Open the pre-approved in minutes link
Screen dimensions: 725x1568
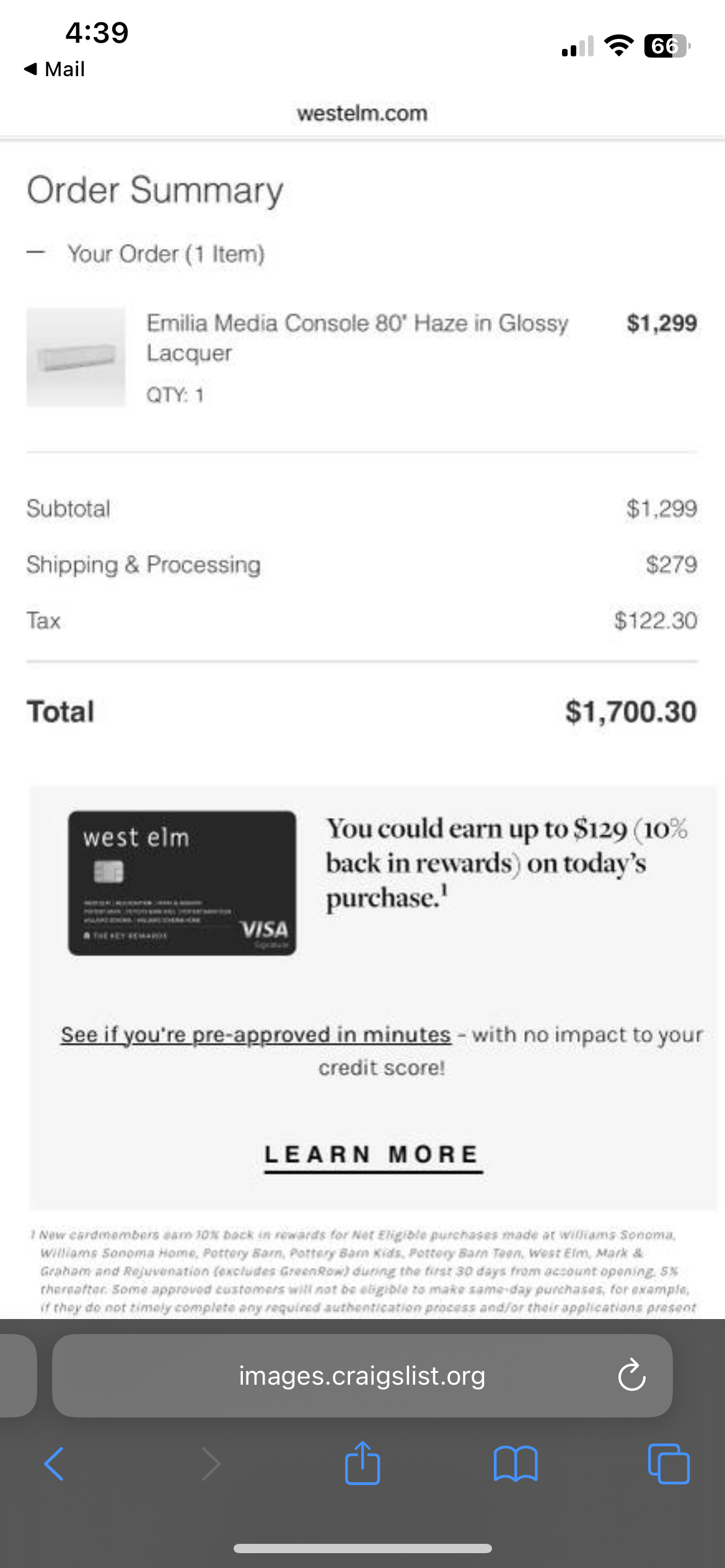coord(255,1034)
